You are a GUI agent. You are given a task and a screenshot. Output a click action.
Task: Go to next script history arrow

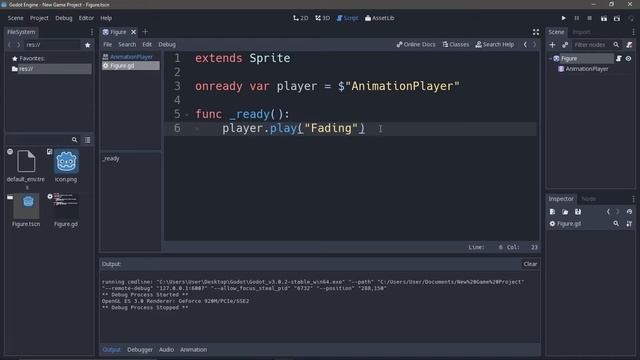[x=534, y=44]
